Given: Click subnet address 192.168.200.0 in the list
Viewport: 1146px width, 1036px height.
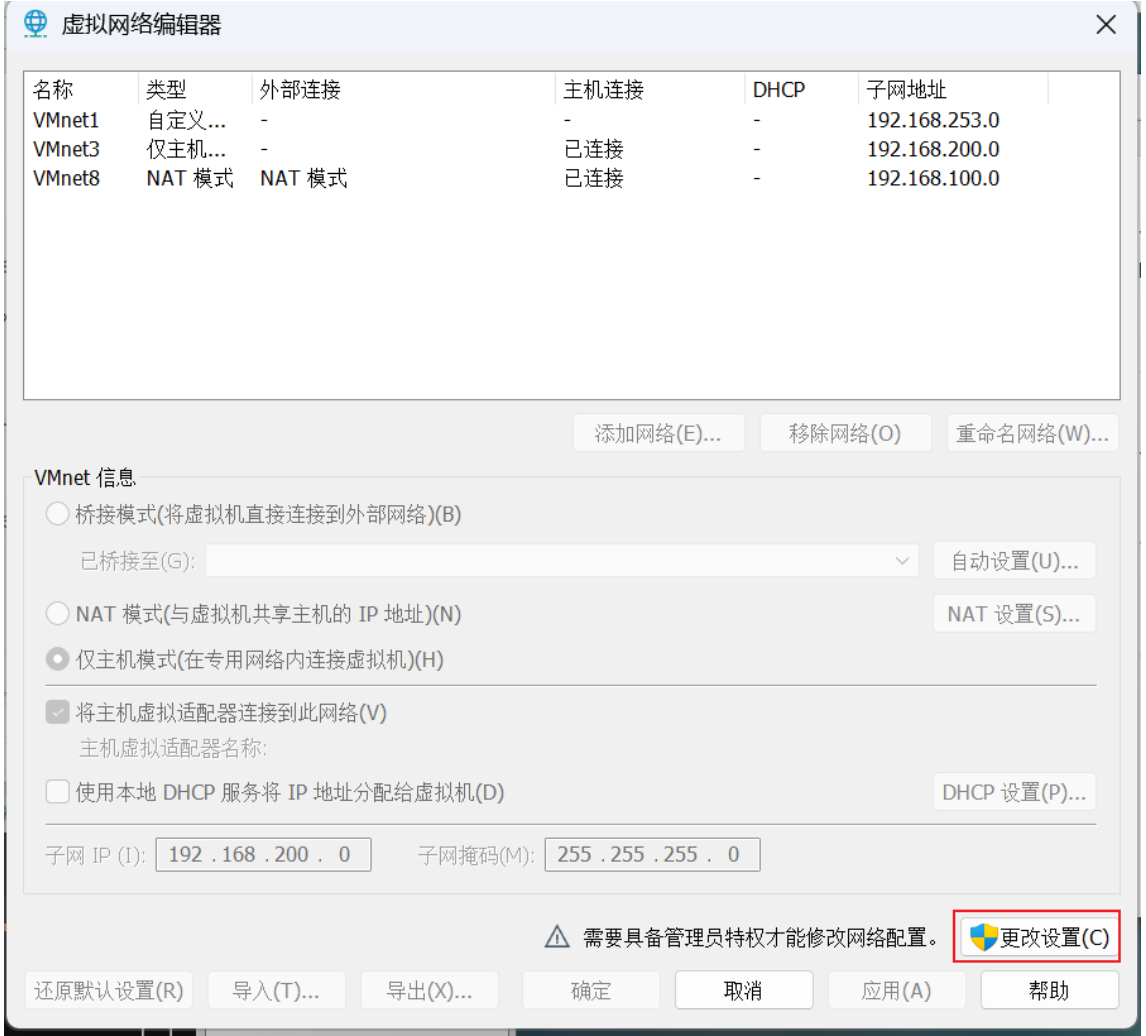Looking at the screenshot, I should point(933,149).
